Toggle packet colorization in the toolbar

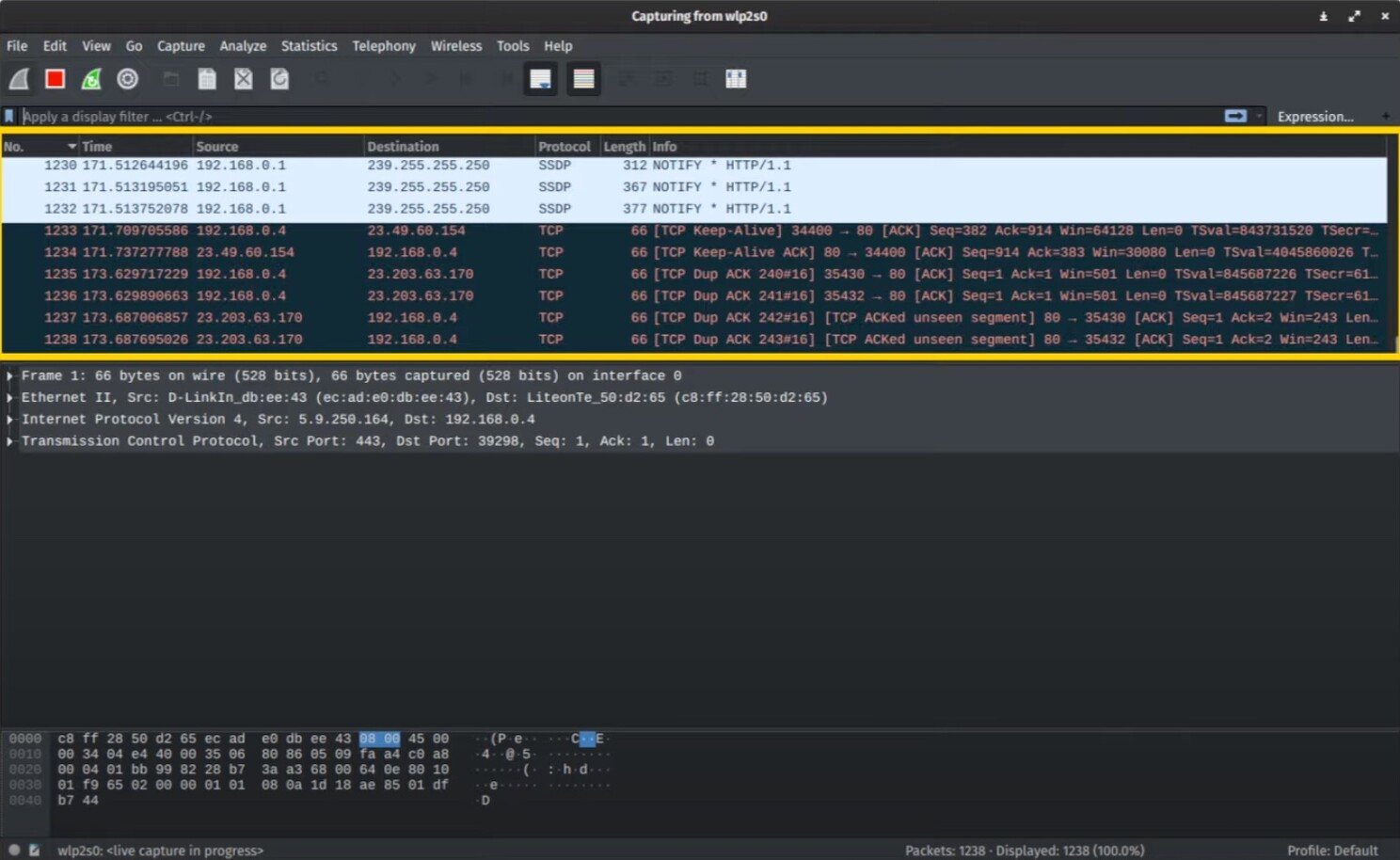583,79
